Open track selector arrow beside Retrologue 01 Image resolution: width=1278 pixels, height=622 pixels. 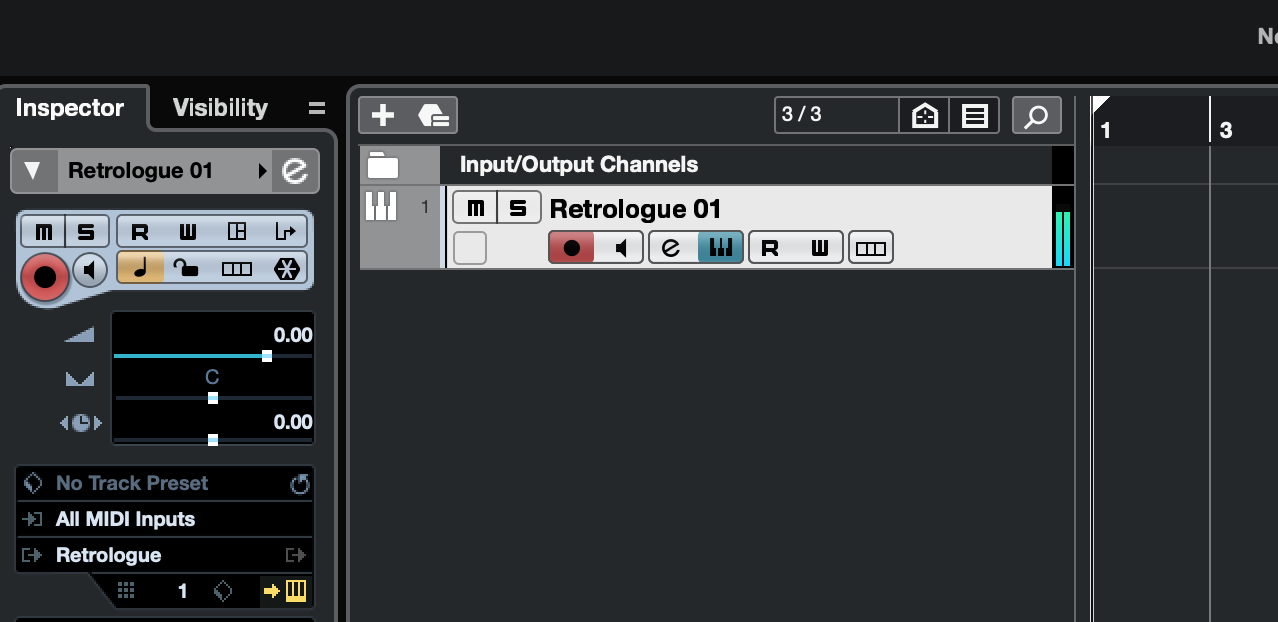[x=263, y=171]
